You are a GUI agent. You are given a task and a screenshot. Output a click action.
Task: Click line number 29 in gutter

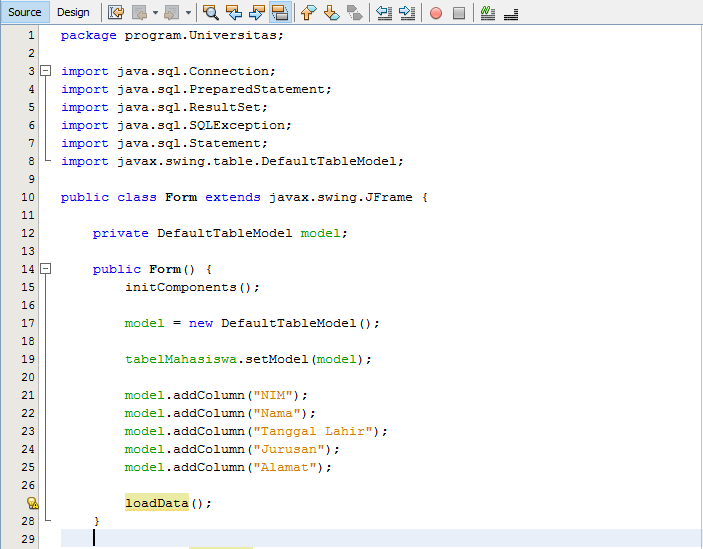click(x=28, y=539)
